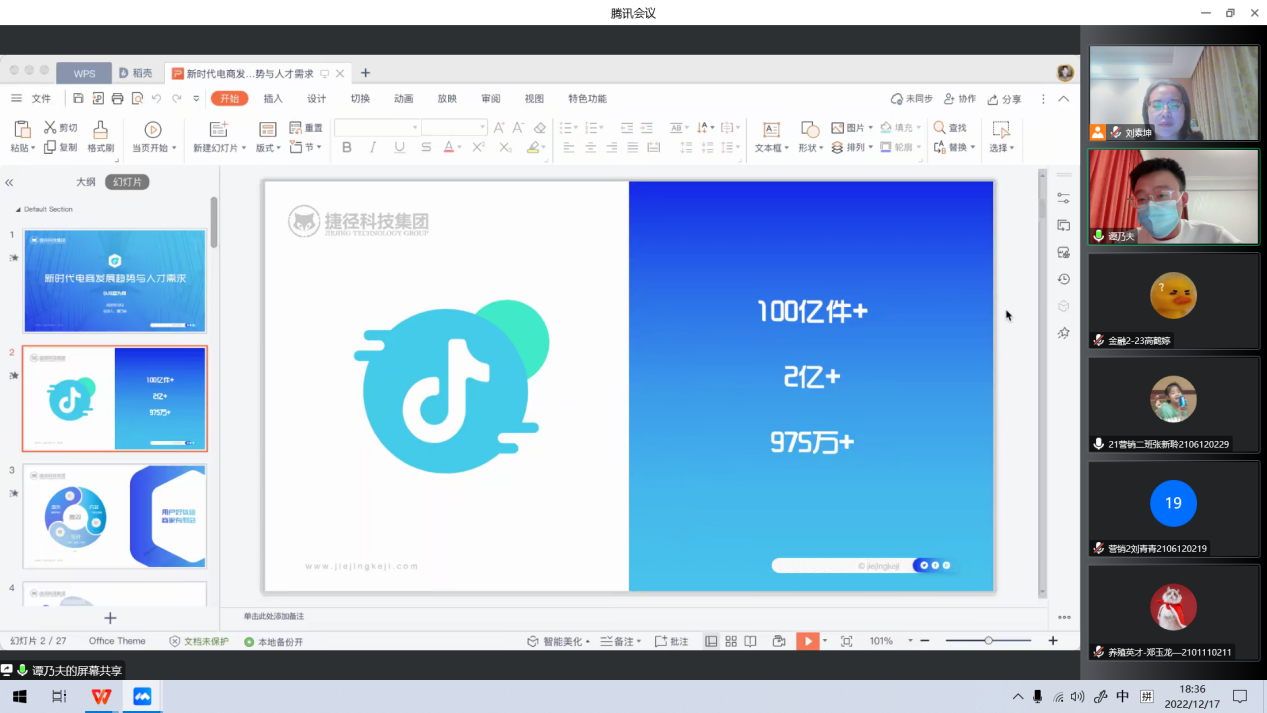Click the Format Painter (格式刷) icon
This screenshot has height=713, width=1267.
(x=100, y=130)
